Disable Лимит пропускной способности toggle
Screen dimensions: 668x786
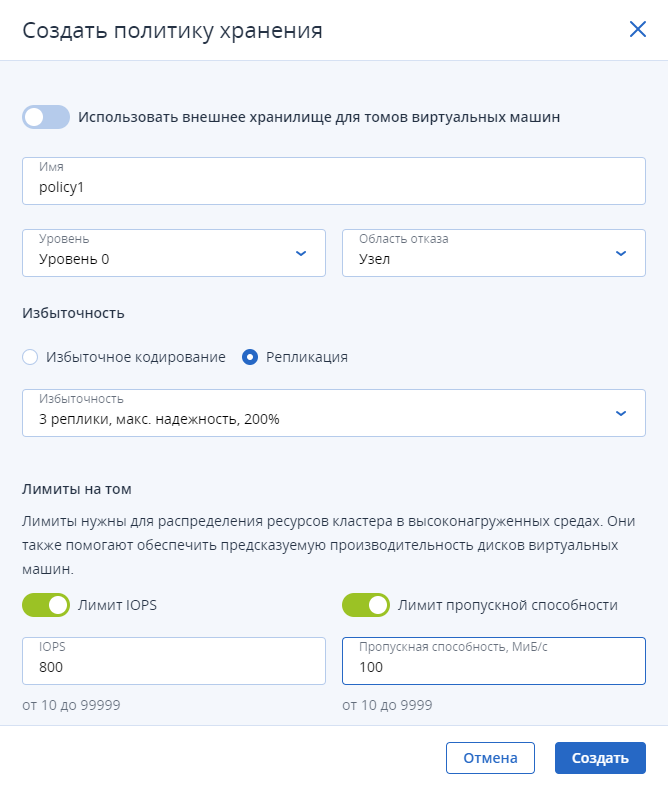click(366, 605)
